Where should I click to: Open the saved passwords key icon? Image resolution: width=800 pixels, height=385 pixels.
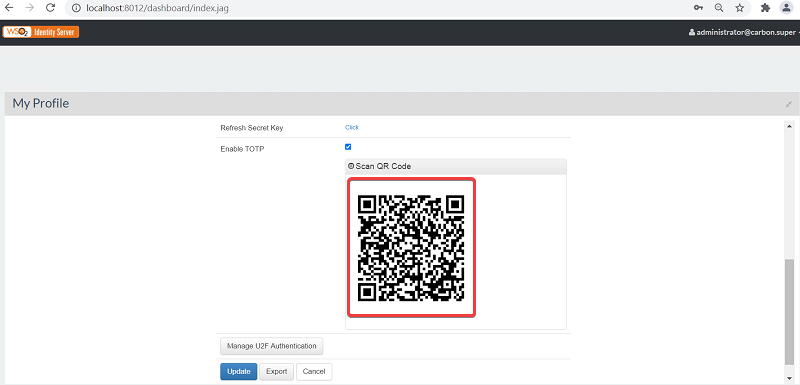coord(698,8)
